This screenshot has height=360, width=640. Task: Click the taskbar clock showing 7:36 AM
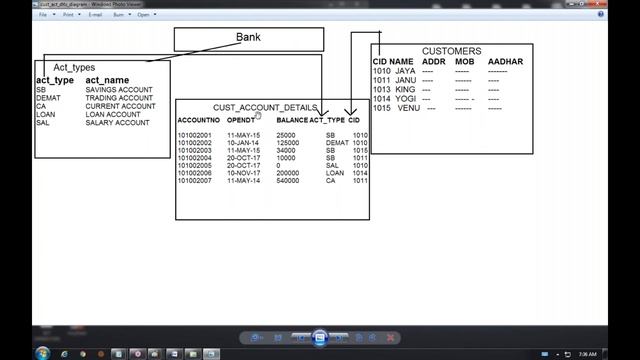587,354
